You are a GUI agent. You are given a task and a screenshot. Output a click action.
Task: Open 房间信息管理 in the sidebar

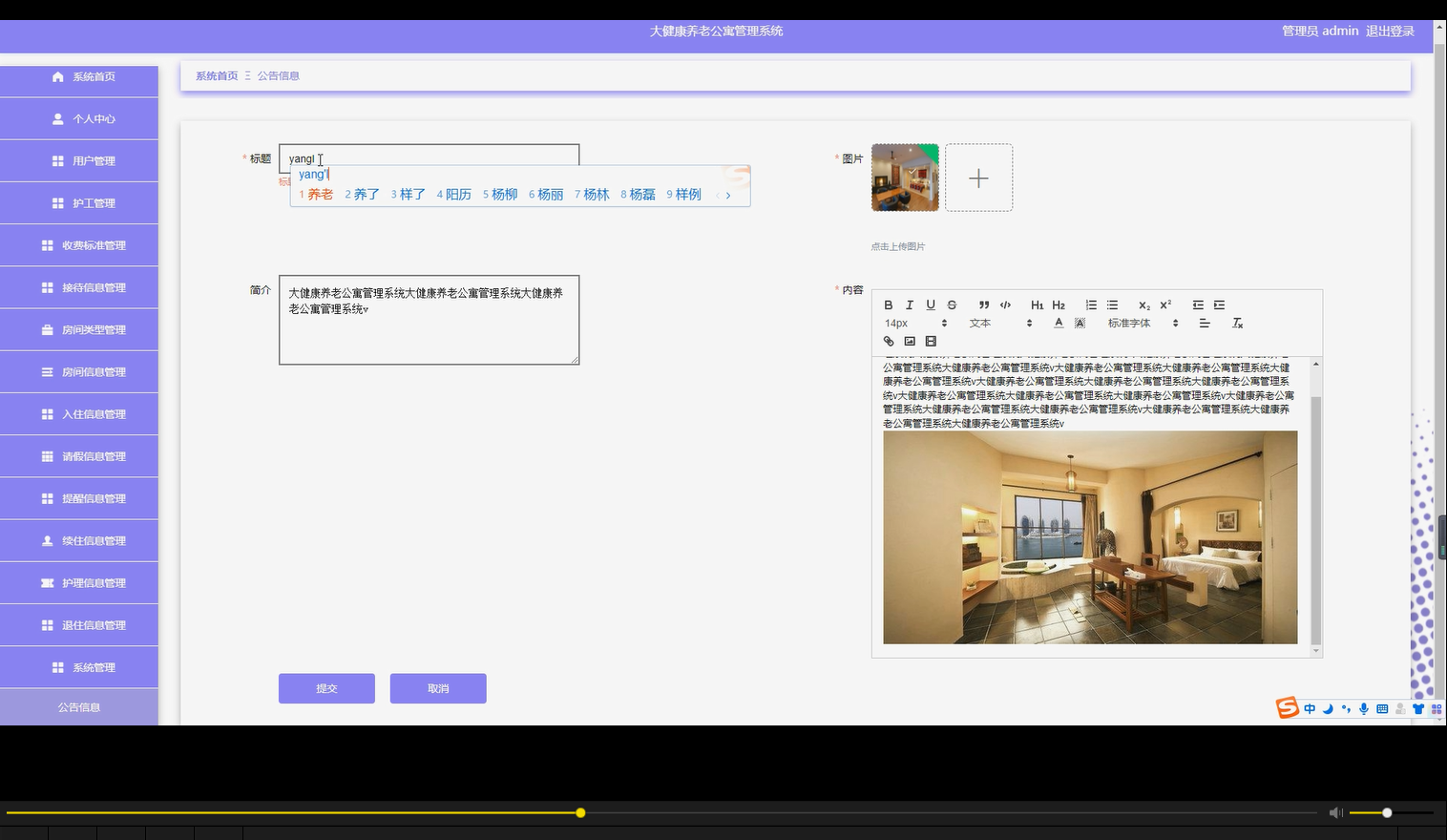pyautogui.click(x=79, y=372)
